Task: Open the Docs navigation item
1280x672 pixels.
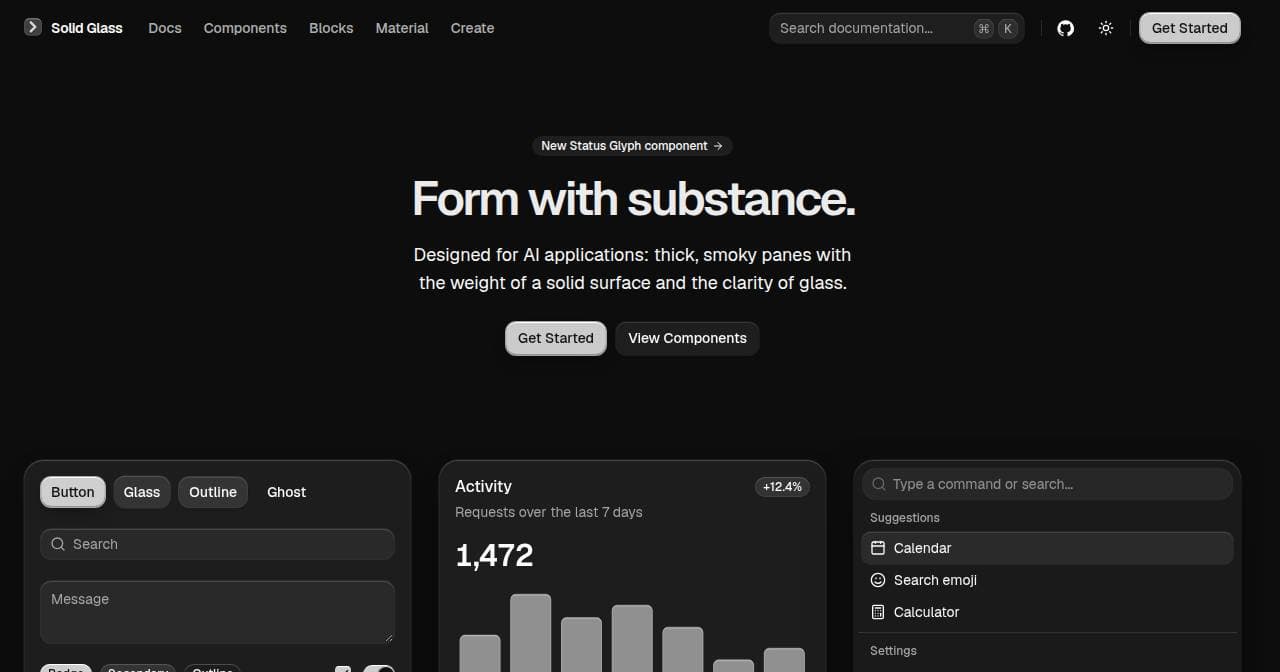Action: pos(165,28)
